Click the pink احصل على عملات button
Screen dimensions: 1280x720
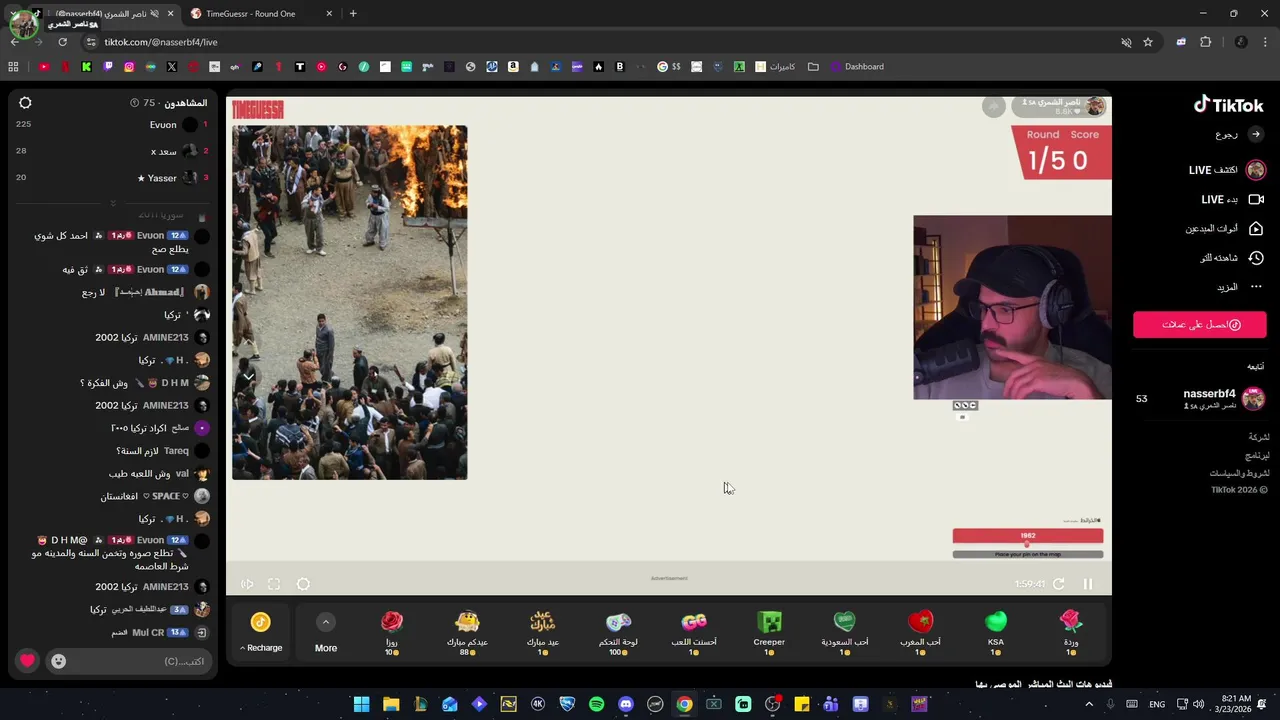(x=1200, y=325)
